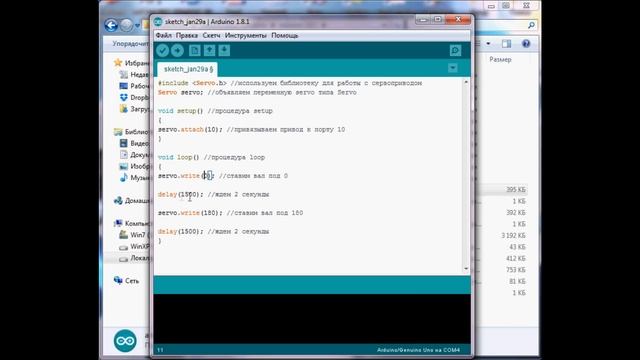640x360 pixels.
Task: Open a sketch with the Open icon
Action: coord(209,51)
